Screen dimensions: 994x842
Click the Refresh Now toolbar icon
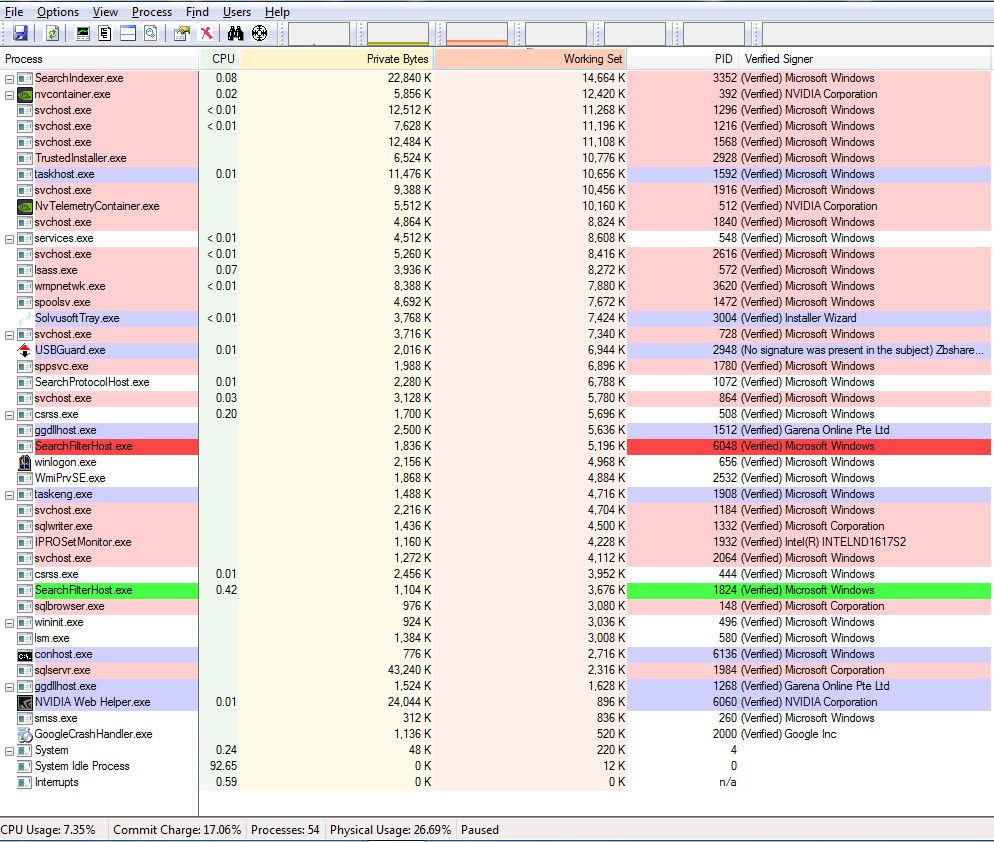click(x=53, y=33)
